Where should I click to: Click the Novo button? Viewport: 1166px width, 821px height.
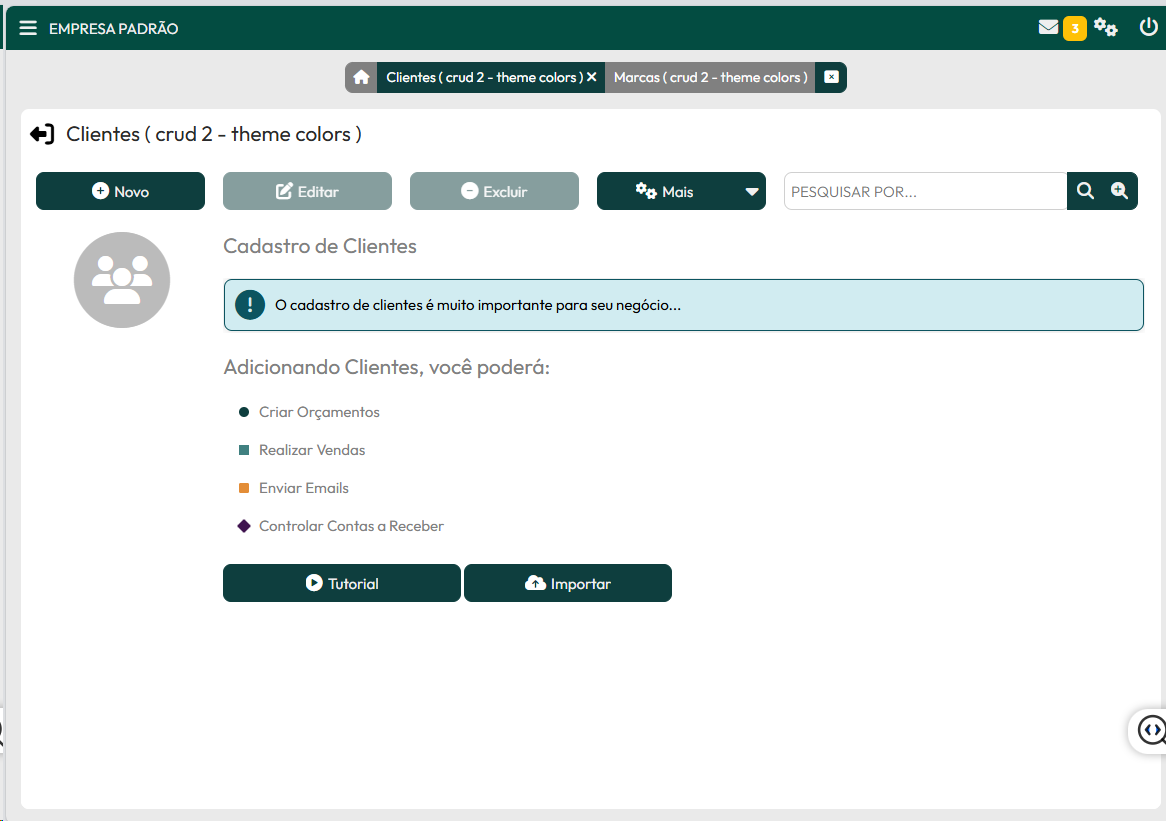coord(120,192)
